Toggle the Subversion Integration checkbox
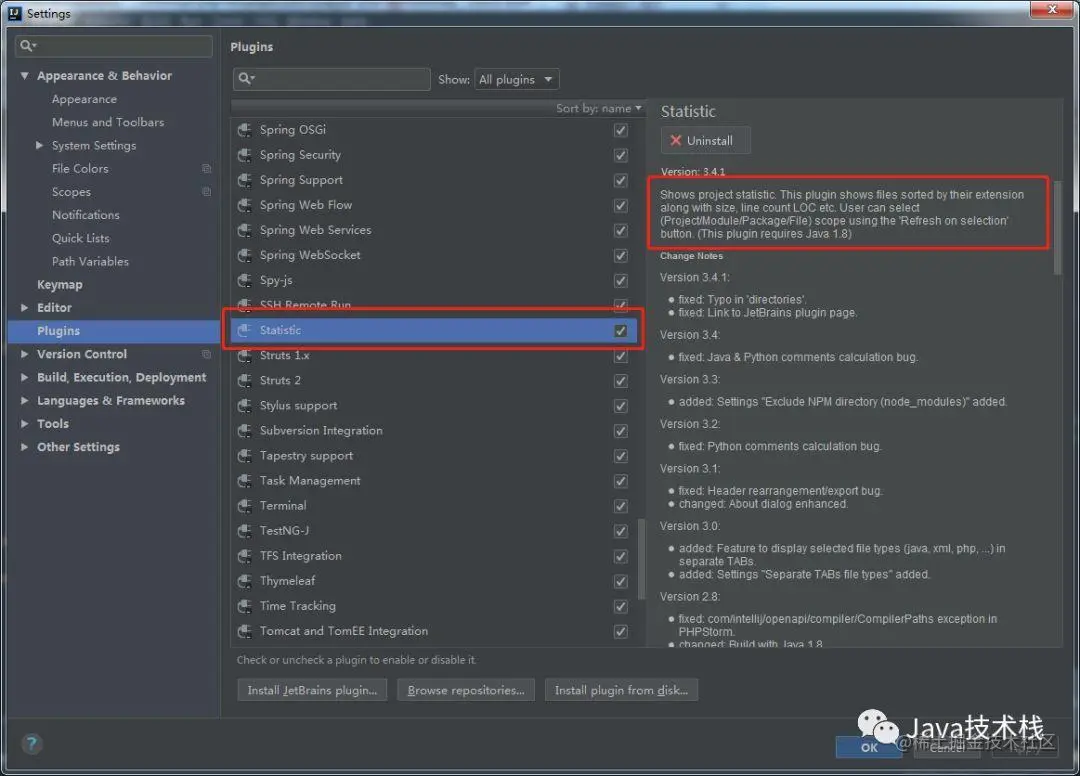This screenshot has height=776, width=1080. 621,430
